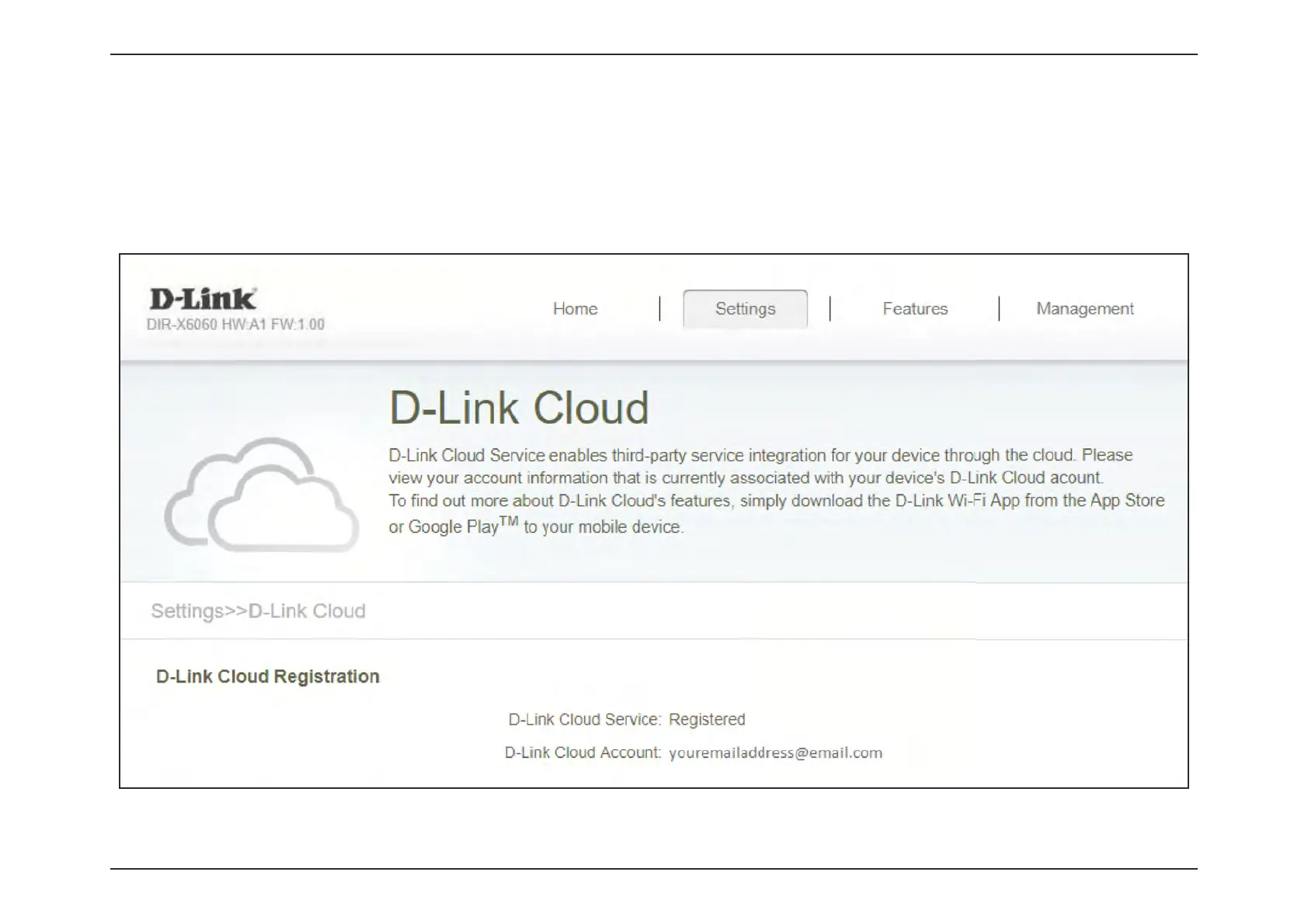The image size is (1308, 924).
Task: Click the D-Link logo
Action: [203, 299]
